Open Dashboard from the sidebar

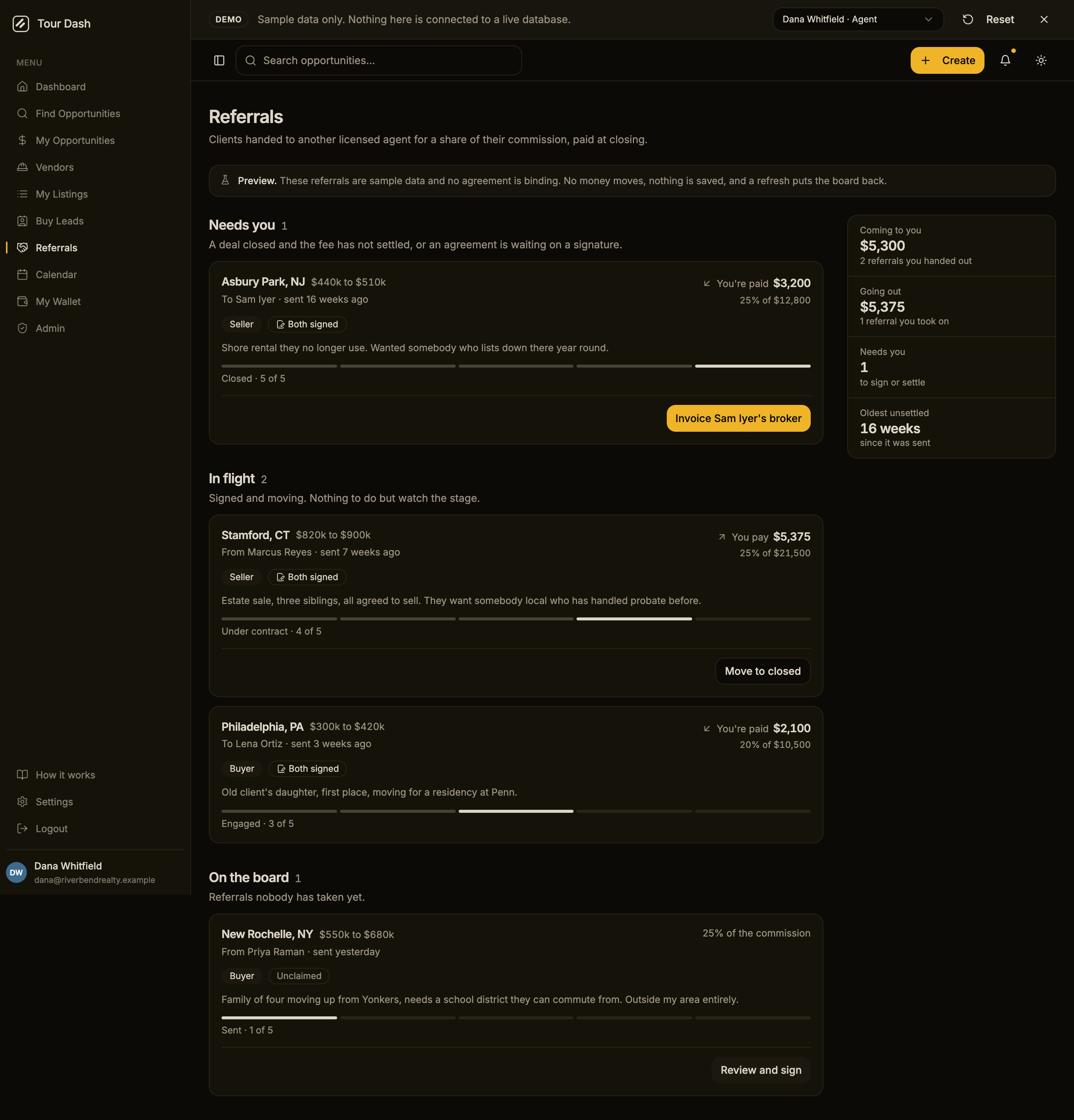tap(95, 87)
